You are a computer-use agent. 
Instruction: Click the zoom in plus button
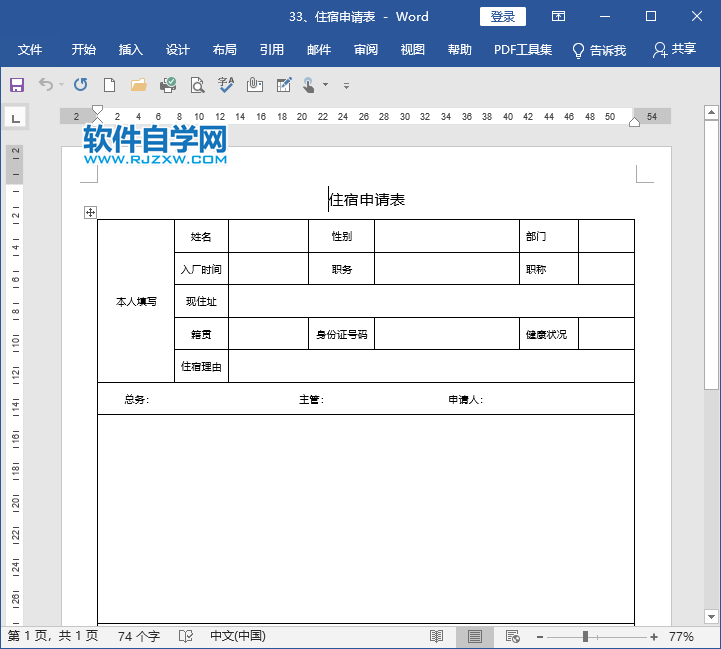point(654,637)
